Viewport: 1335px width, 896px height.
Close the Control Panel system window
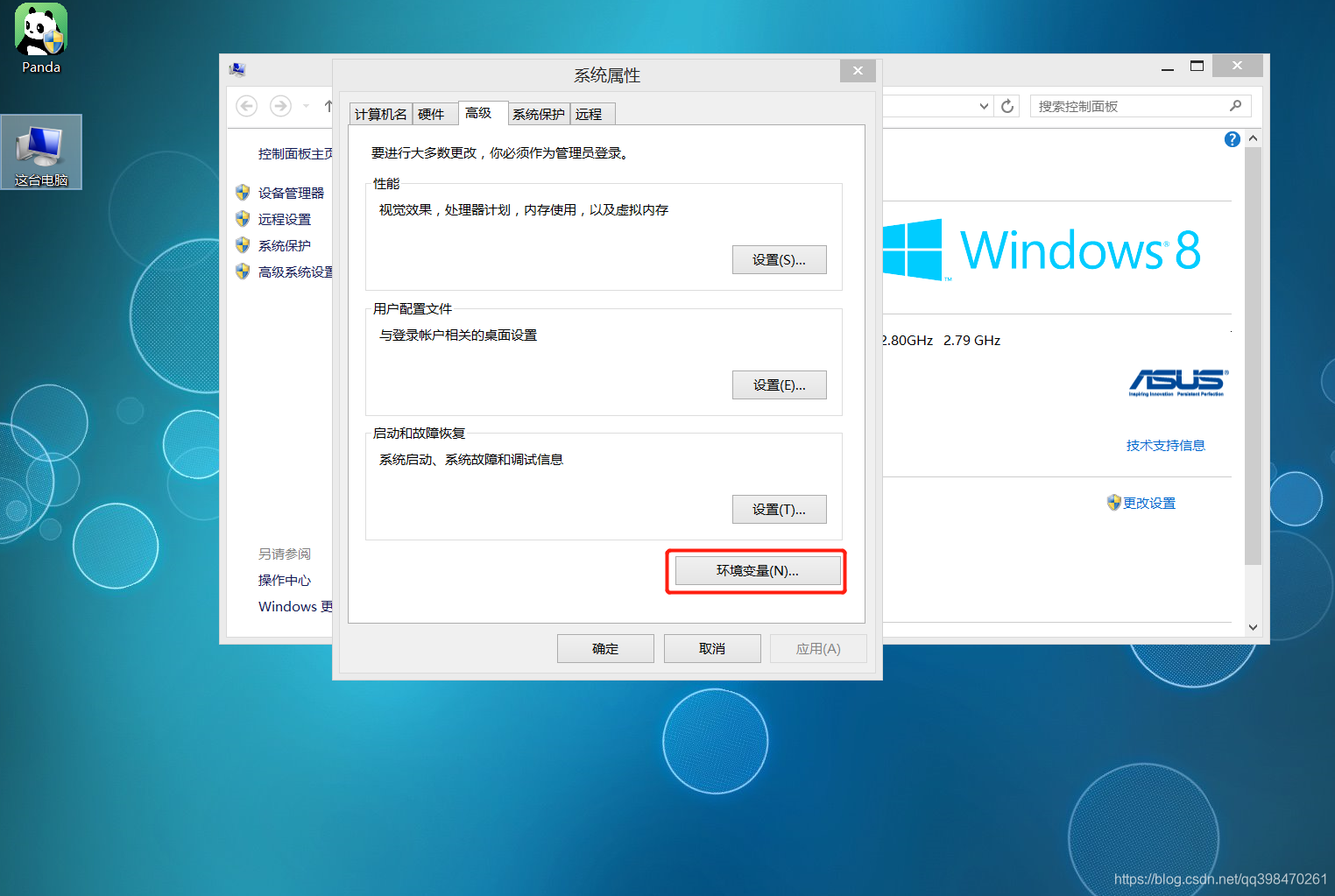[x=1237, y=66]
